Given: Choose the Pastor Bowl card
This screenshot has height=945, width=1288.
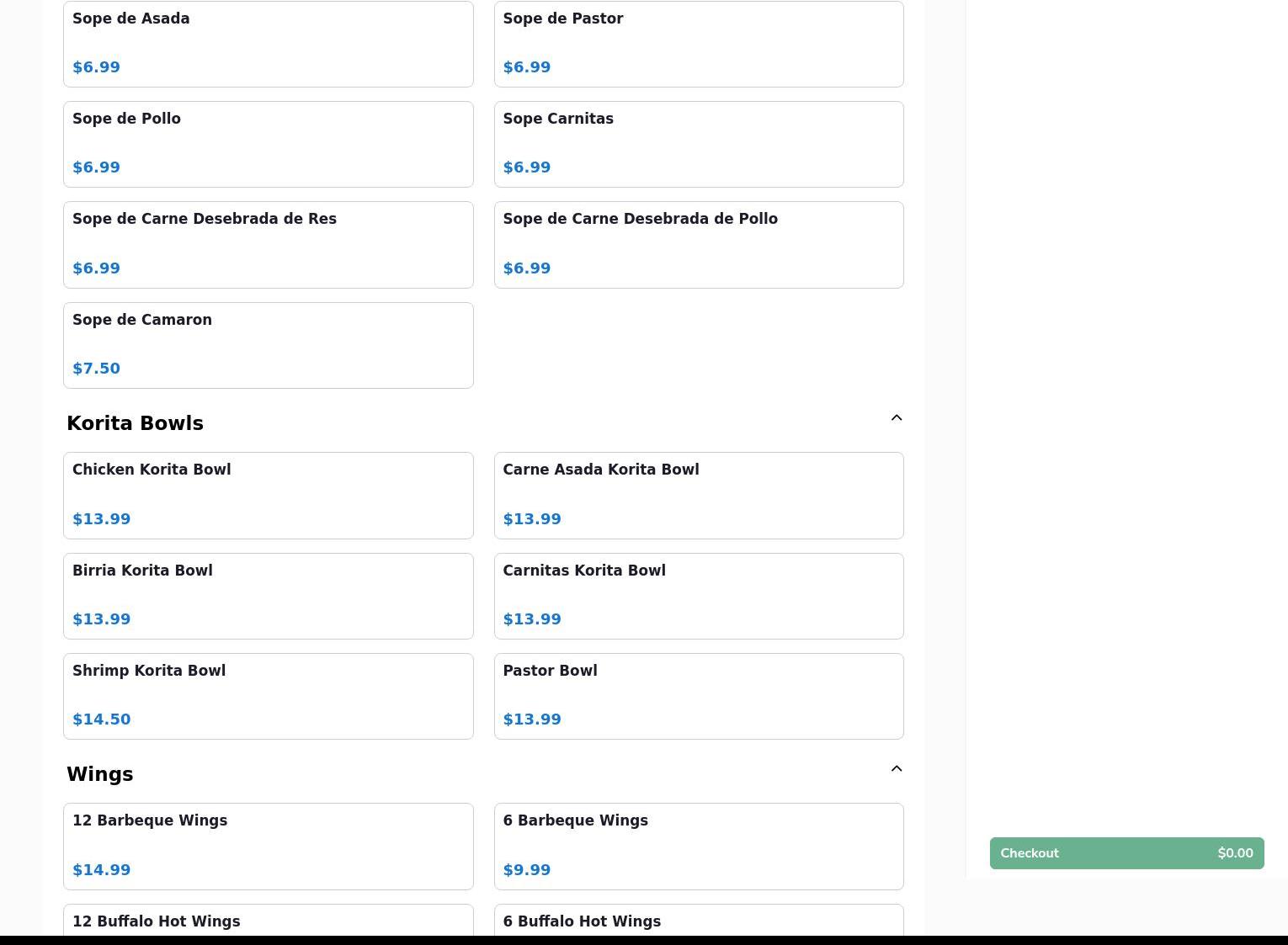Looking at the screenshot, I should (699, 696).
